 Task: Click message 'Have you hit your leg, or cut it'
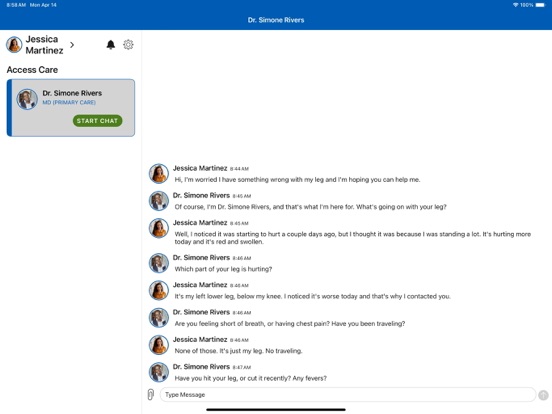[x=251, y=378]
